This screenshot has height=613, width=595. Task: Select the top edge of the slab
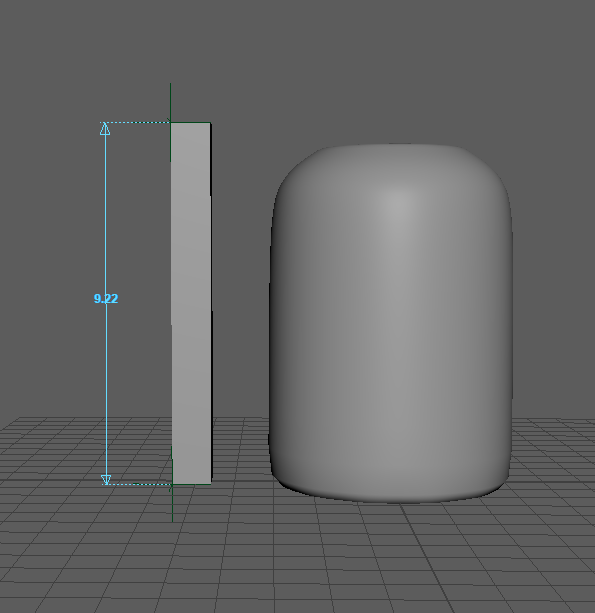(x=191, y=123)
